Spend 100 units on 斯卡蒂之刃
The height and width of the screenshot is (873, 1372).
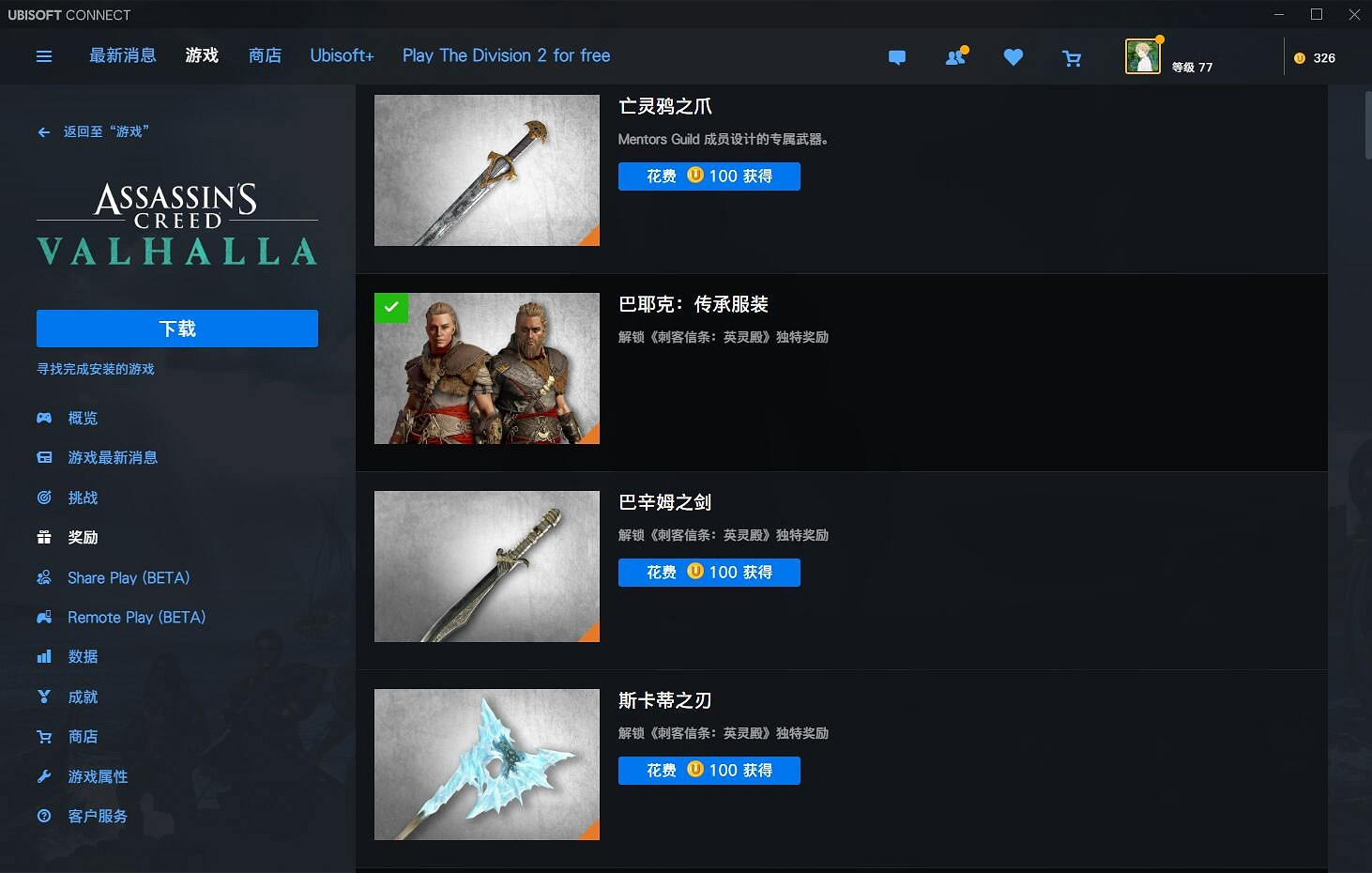coord(709,771)
